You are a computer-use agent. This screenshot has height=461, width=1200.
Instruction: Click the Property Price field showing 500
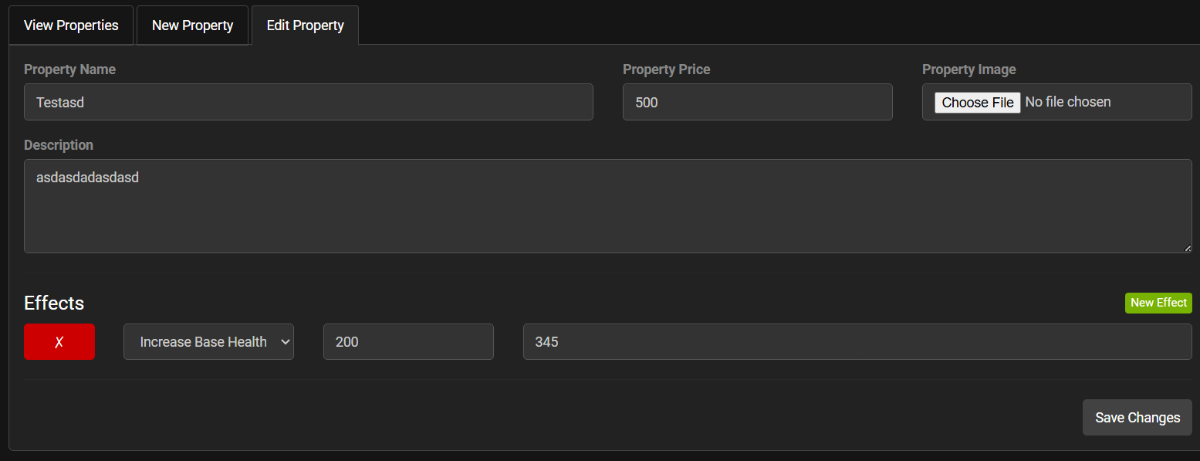pos(757,102)
